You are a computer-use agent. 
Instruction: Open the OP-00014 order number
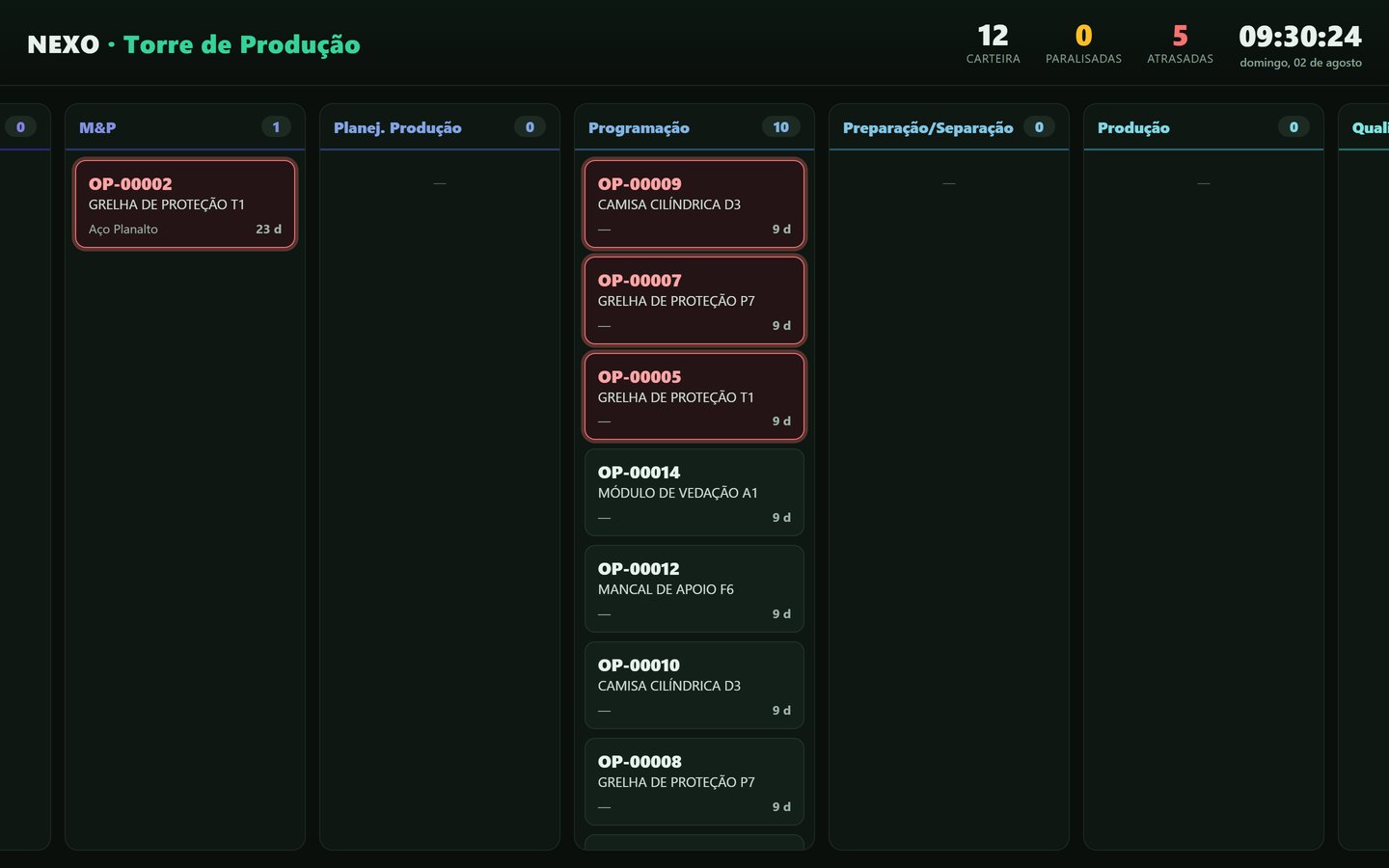pyautogui.click(x=639, y=473)
